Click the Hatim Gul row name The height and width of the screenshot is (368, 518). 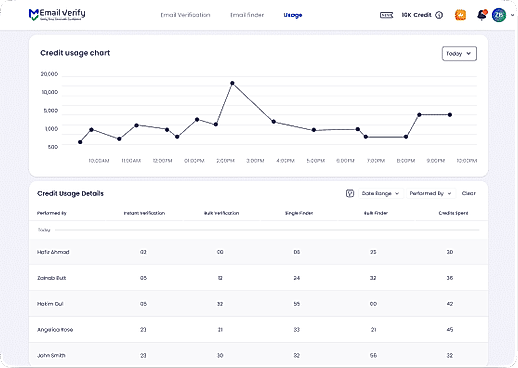click(50, 304)
